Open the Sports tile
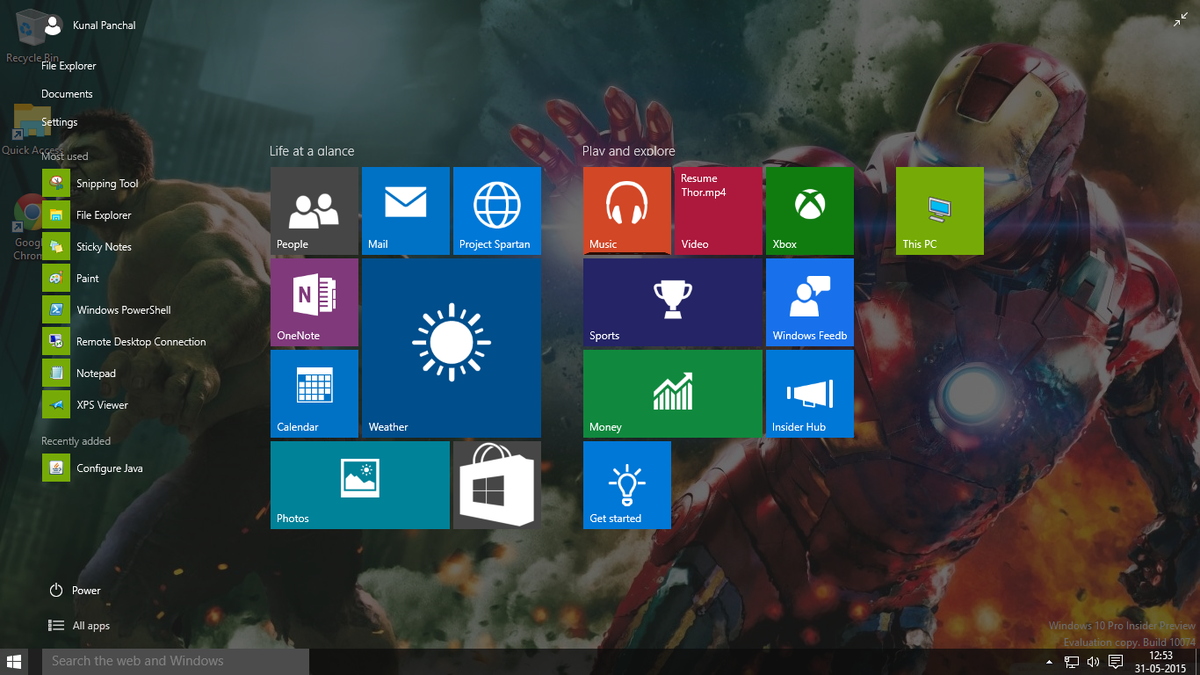This screenshot has width=1200, height=675. pyautogui.click(x=673, y=302)
